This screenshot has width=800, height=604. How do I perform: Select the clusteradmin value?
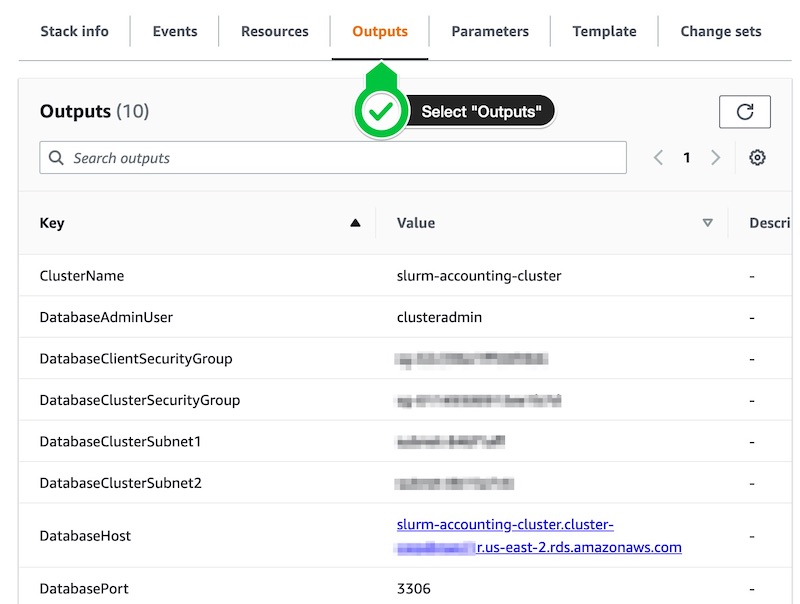439,317
